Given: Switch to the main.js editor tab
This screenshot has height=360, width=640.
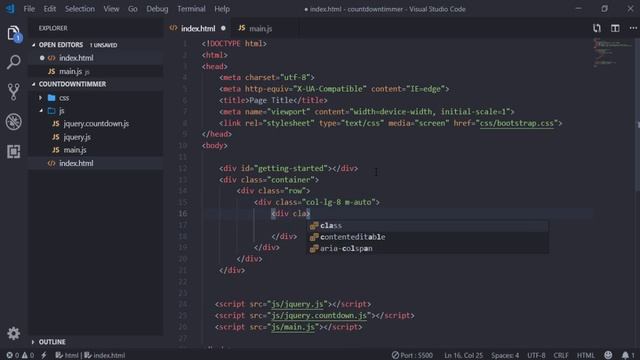Looking at the screenshot, I should point(260,28).
